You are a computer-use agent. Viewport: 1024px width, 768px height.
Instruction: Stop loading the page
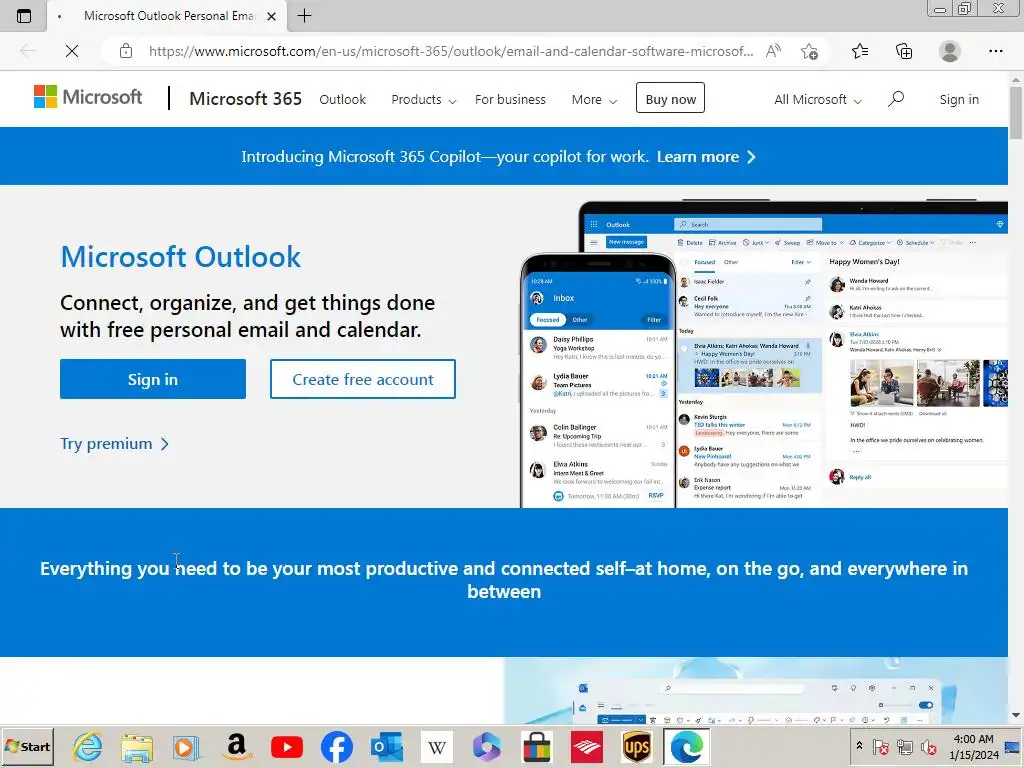click(x=72, y=51)
